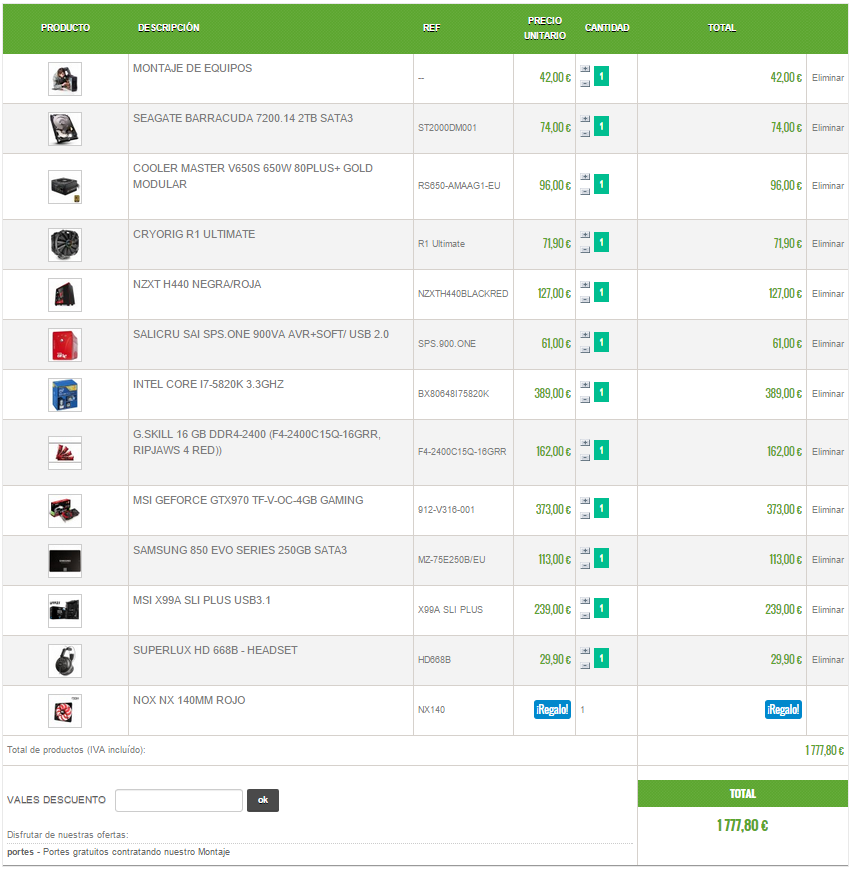Image resolution: width=853 pixels, height=869 pixels.
Task: Decrease quantity of Cooler Master V650S
Action: point(585,192)
